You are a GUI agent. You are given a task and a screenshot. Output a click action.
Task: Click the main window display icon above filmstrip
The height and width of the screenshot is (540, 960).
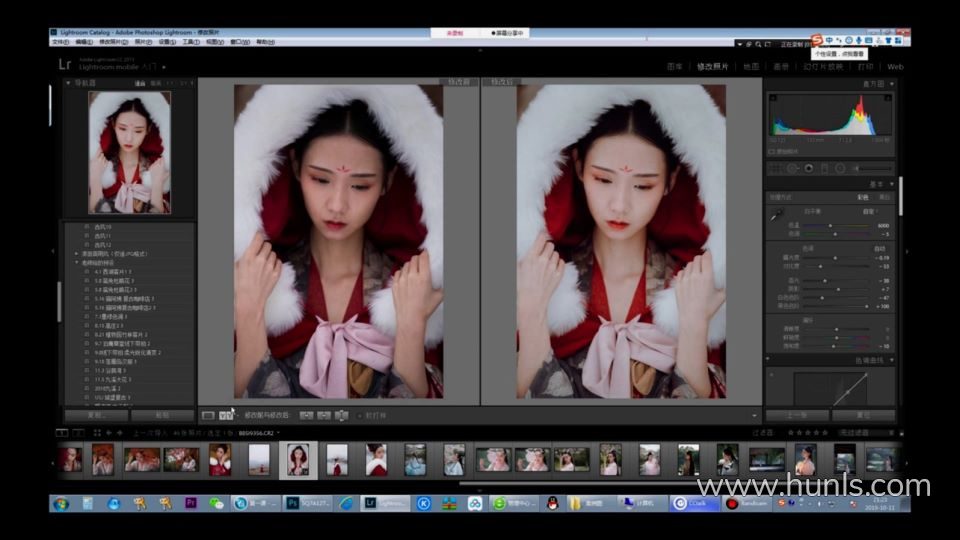(x=62, y=433)
